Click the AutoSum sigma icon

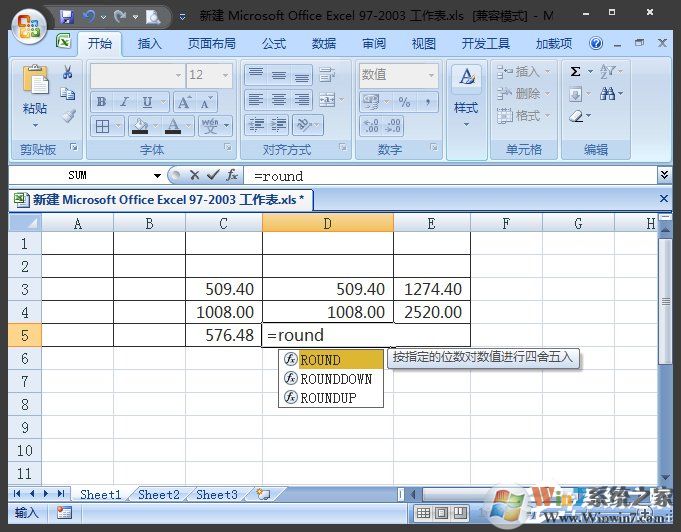tap(575, 72)
